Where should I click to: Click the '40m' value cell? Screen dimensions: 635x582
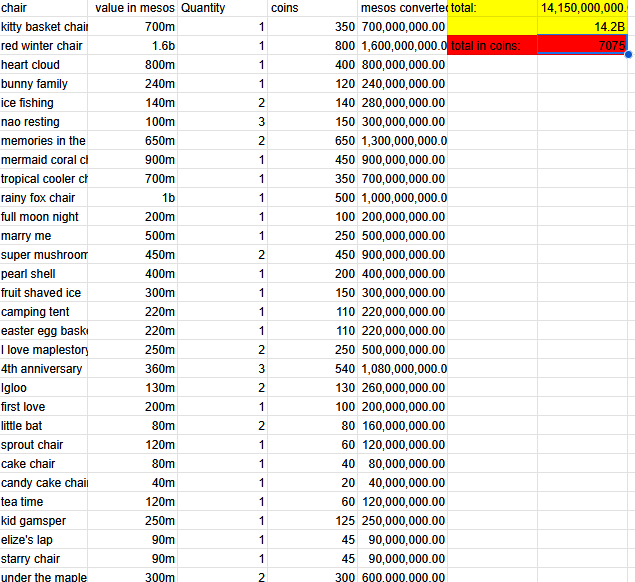[x=133, y=483]
